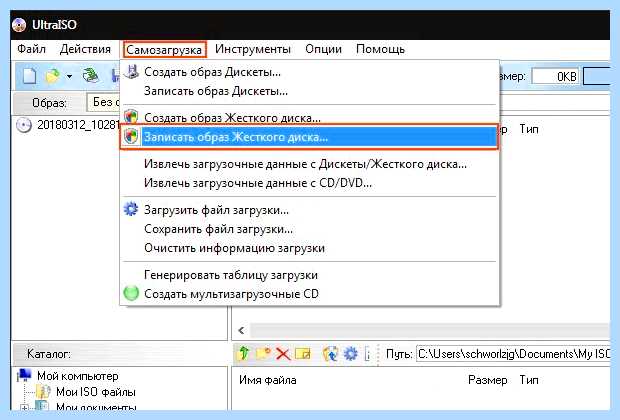Screen dimensions: 620x420
Task: Click the Тип column header in lower pane
Action: coord(529,380)
